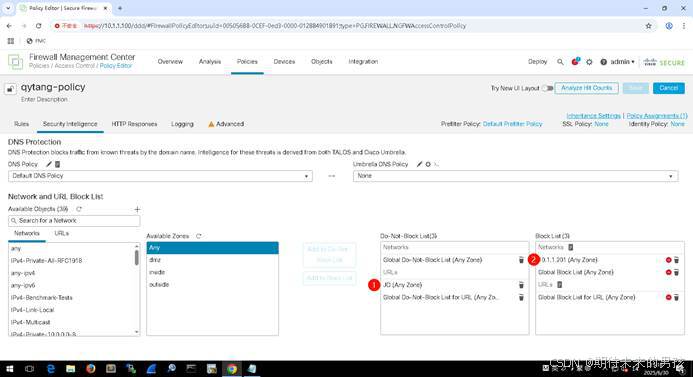Delete Global Block List (Any Zone) entry
The image size is (693, 377).
pos(676,272)
